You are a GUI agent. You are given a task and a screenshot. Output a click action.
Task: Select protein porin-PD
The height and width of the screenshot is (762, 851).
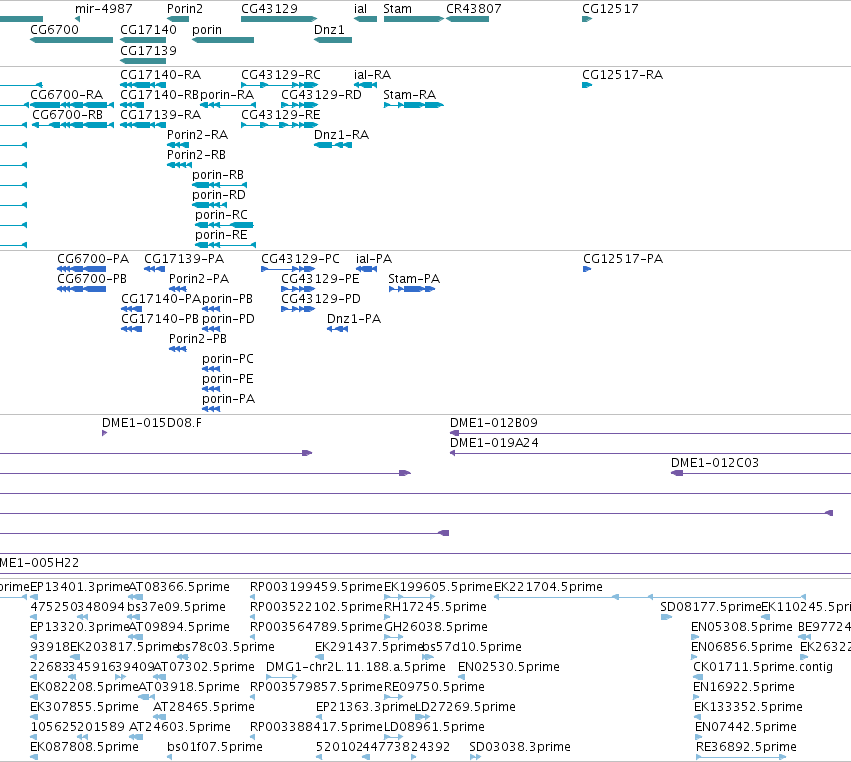pos(228,319)
